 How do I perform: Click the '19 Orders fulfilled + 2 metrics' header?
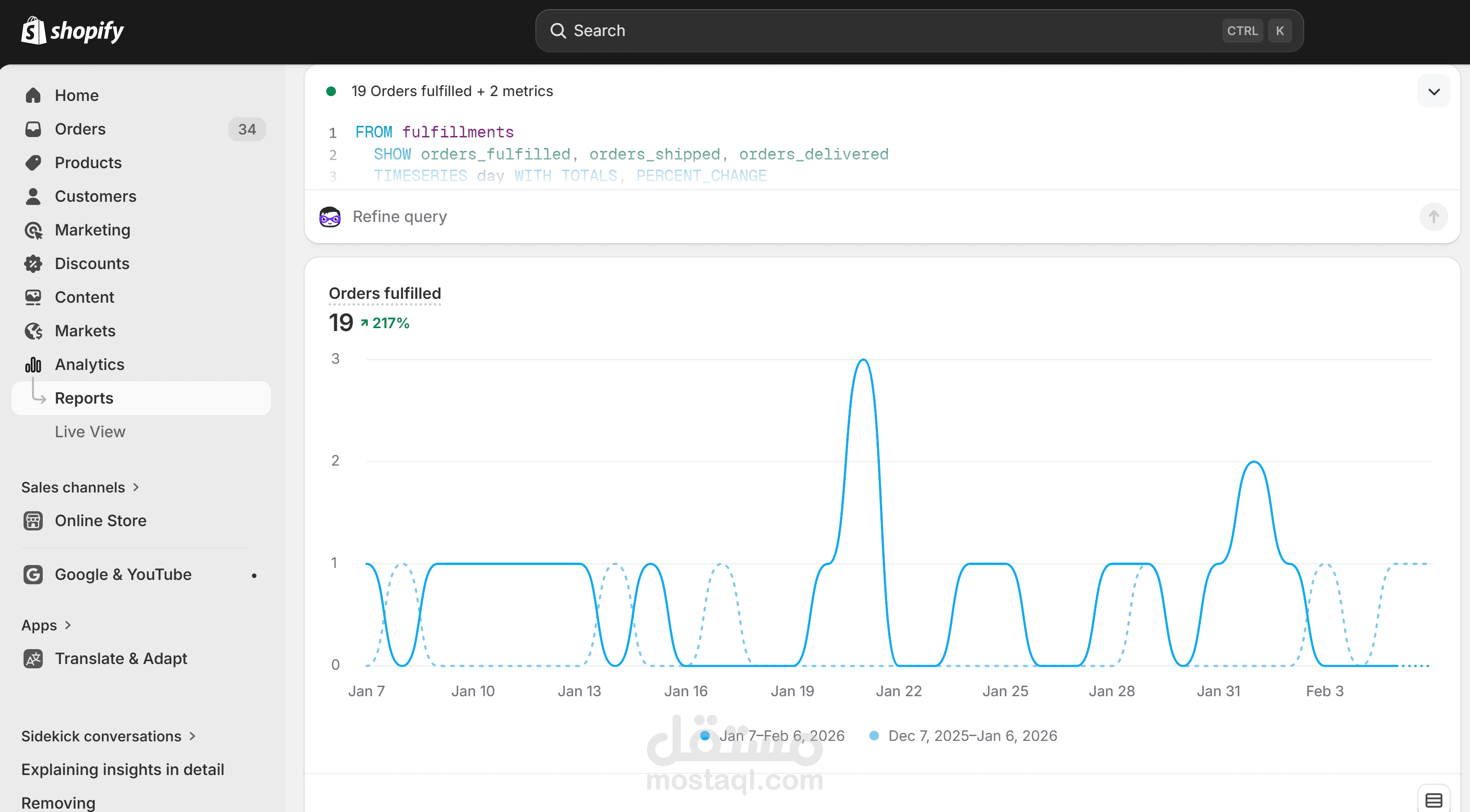click(x=452, y=91)
